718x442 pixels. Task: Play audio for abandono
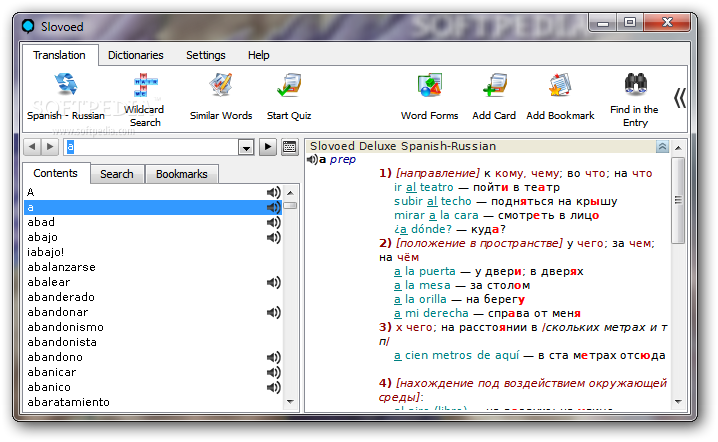coord(273,357)
